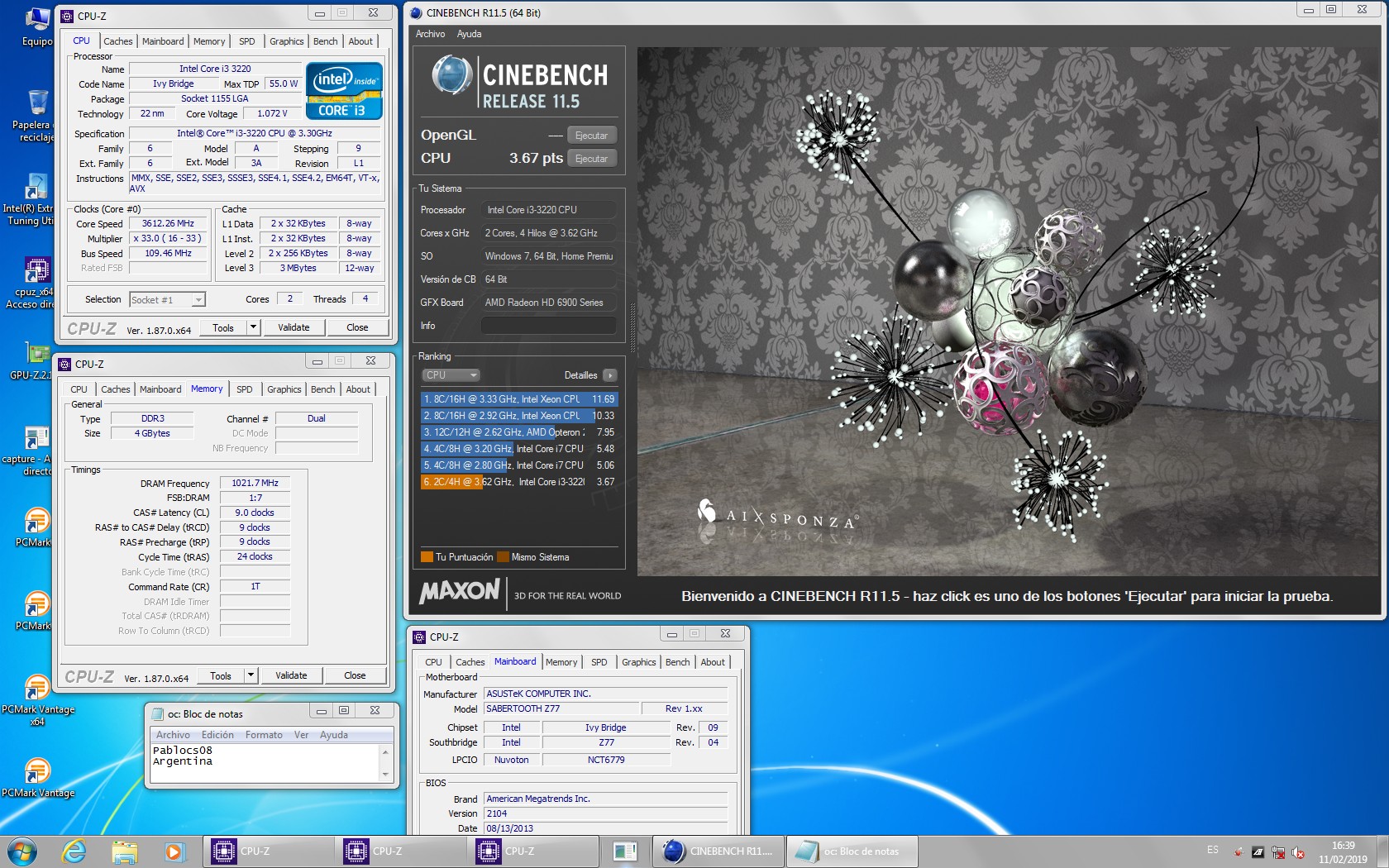Select ranking row 6 Intel Core i3-3220
Screen dimensions: 1389x868
519,482
